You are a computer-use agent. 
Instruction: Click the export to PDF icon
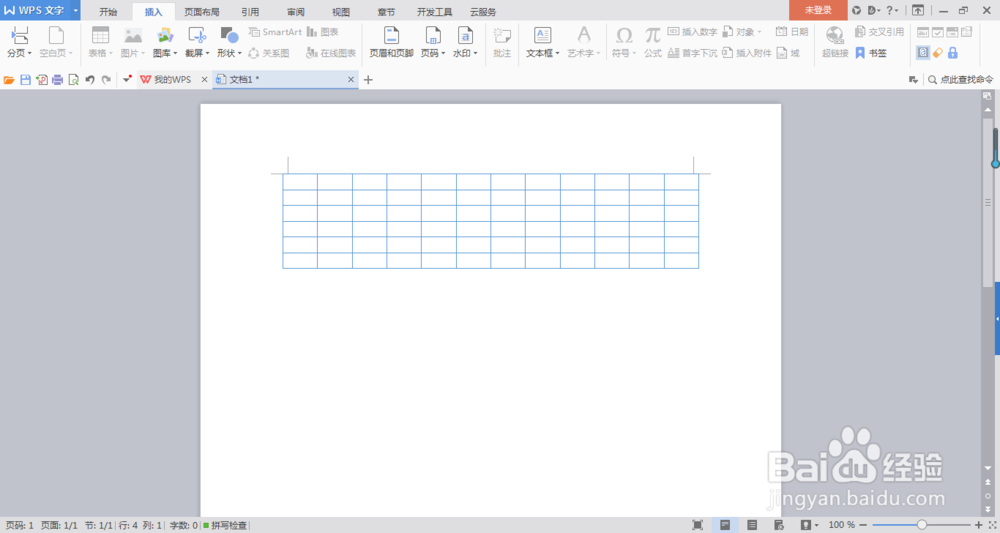click(41, 80)
